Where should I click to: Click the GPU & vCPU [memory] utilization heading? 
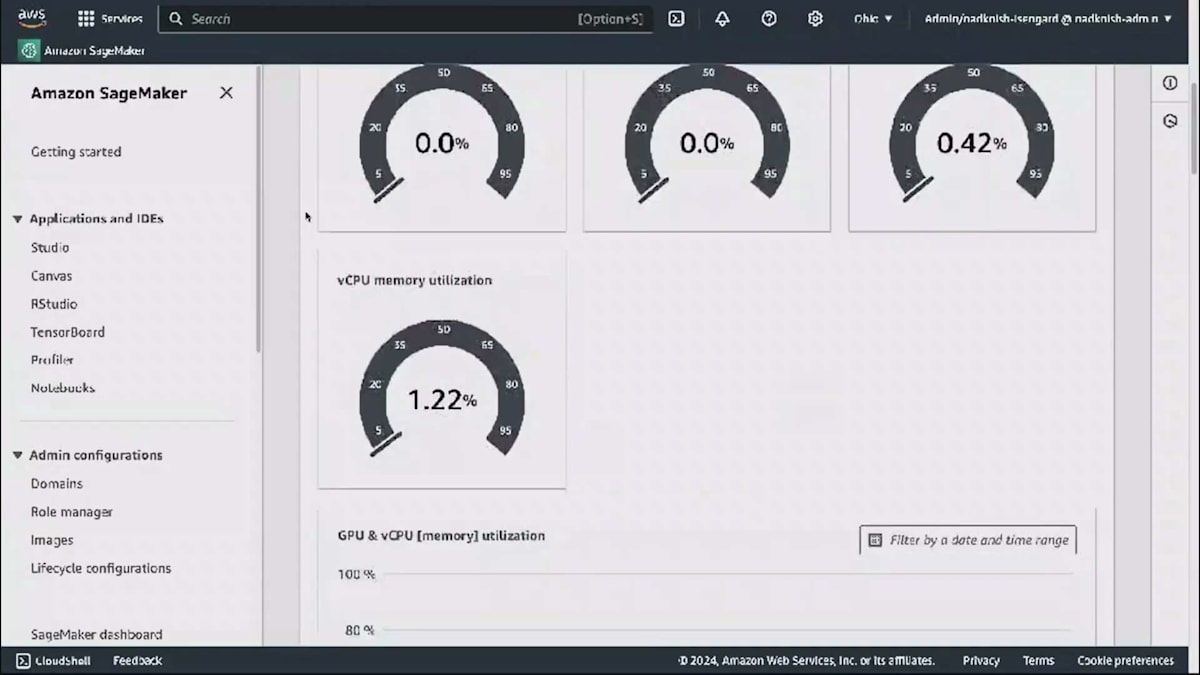pyautogui.click(x=441, y=536)
